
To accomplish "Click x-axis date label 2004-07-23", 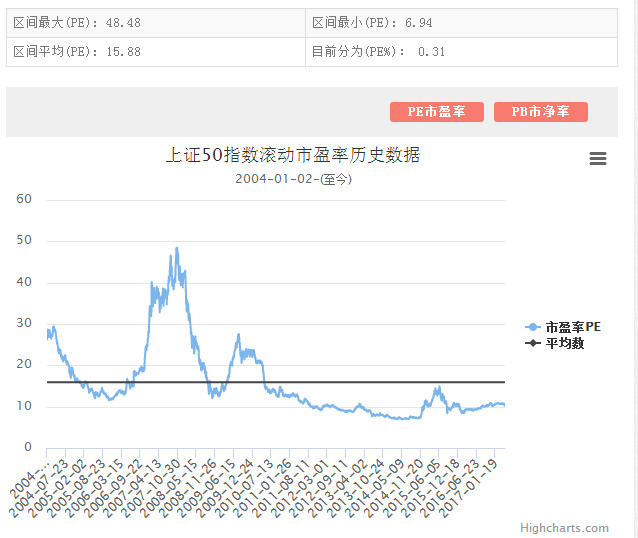I will 39,488.
